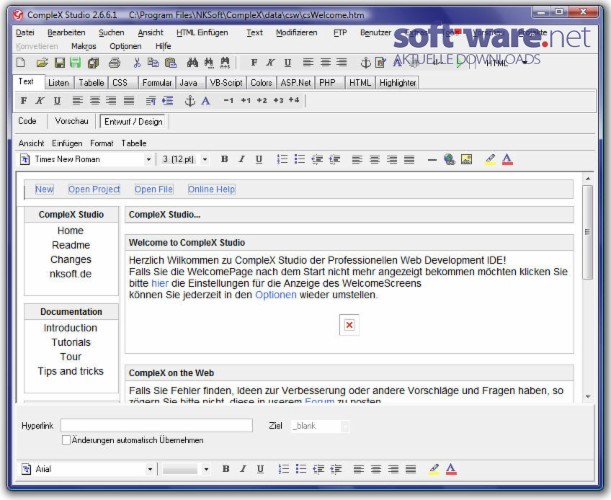This screenshot has width=611, height=500.
Task: Click the document icon beside Times New Roman
Action: (25, 159)
